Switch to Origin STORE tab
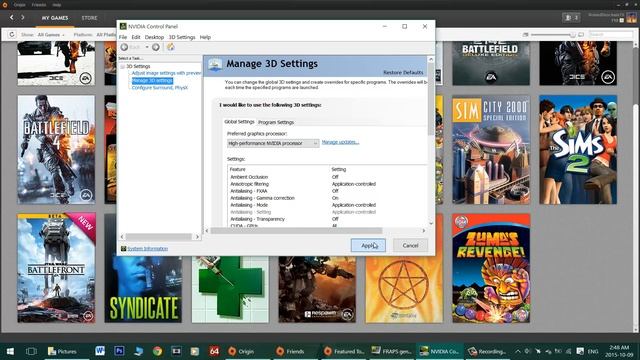 pyautogui.click(x=89, y=18)
